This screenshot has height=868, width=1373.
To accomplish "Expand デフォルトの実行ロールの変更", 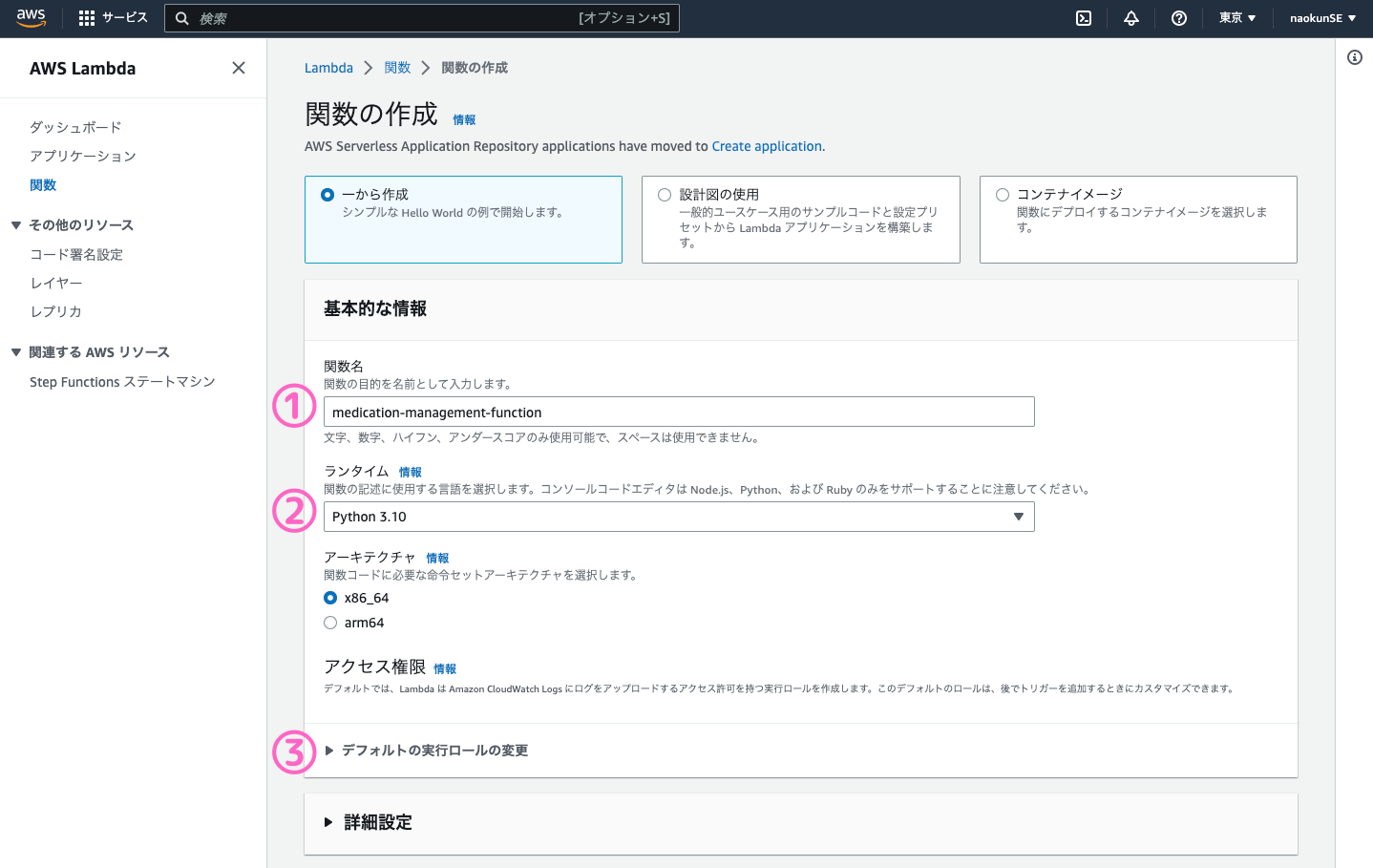I will coord(426,751).
